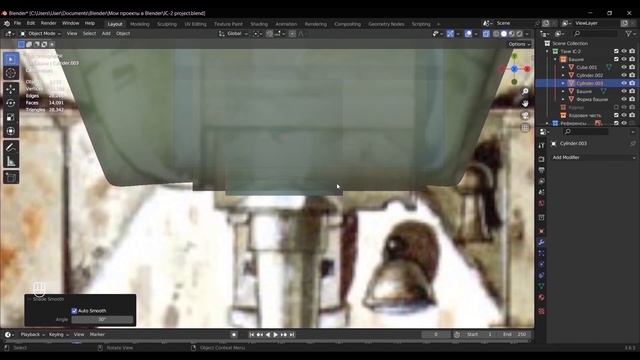The image size is (640, 360).
Task: Open the Particles properties tab
Action: (x=541, y=253)
